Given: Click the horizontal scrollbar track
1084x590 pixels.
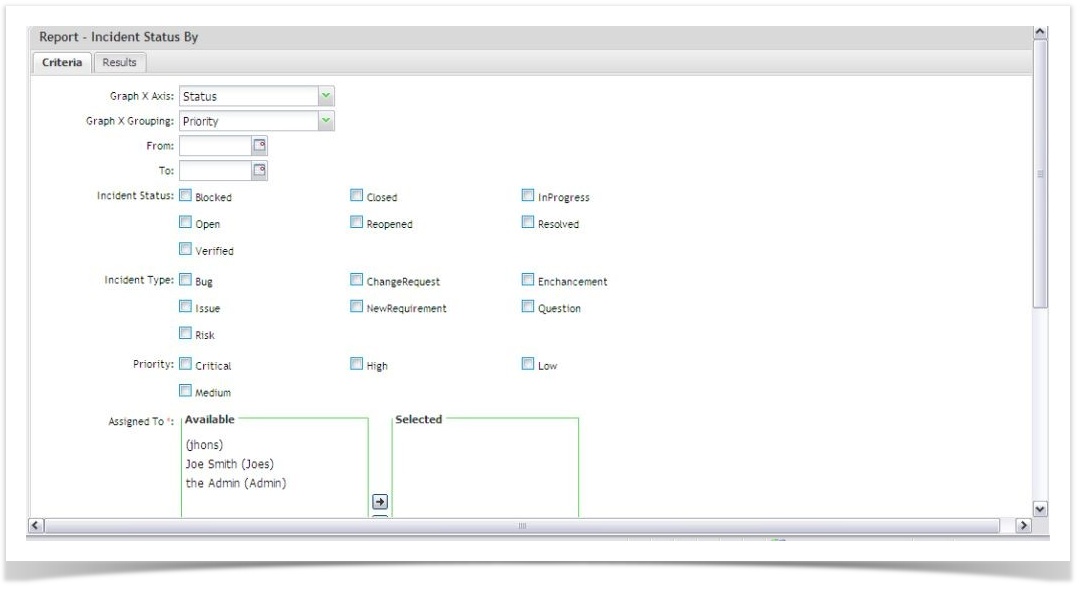Looking at the screenshot, I should (520, 525).
